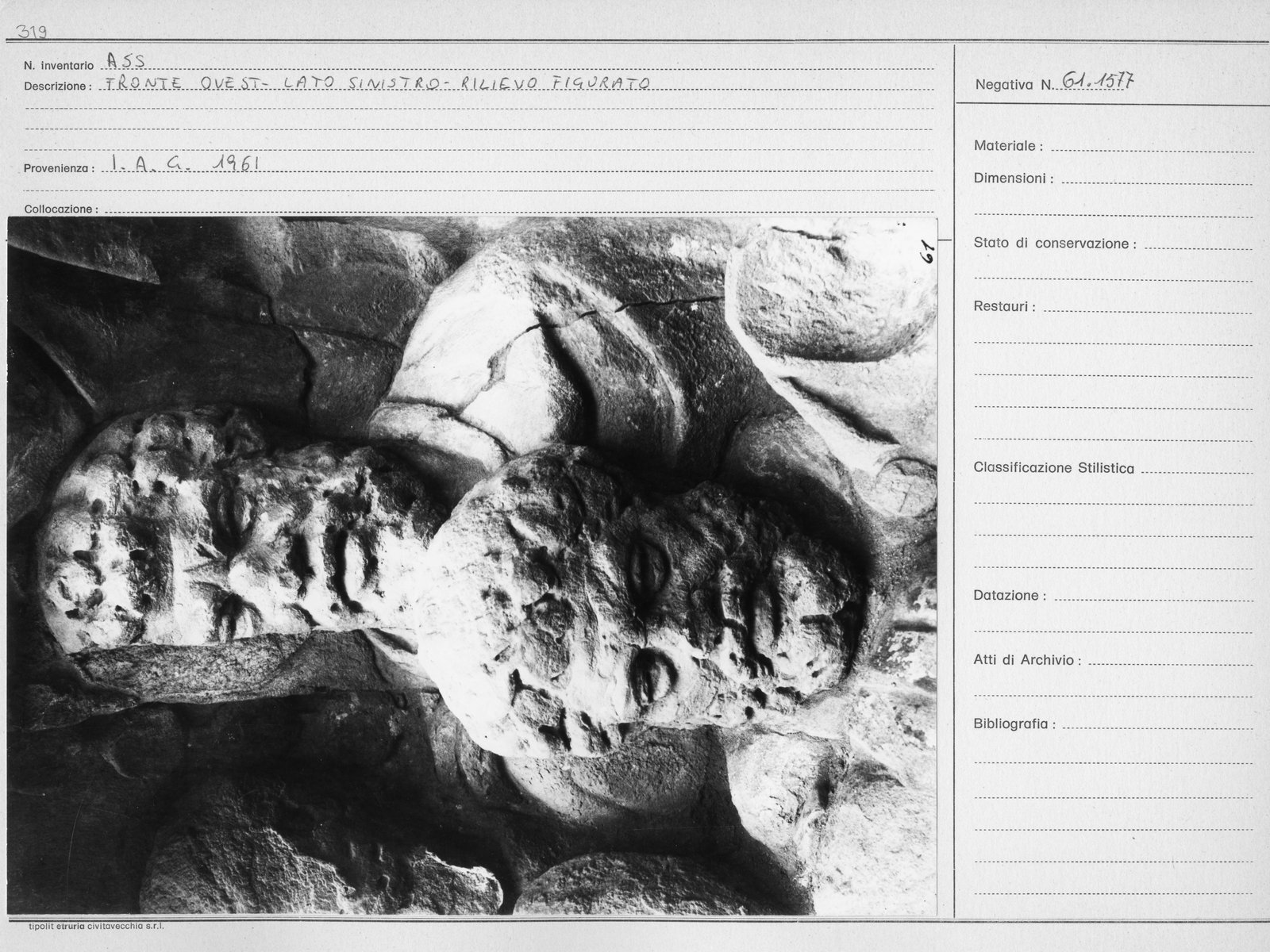Click the 'Negativa N.' label
1270x952 pixels.
(1014, 85)
